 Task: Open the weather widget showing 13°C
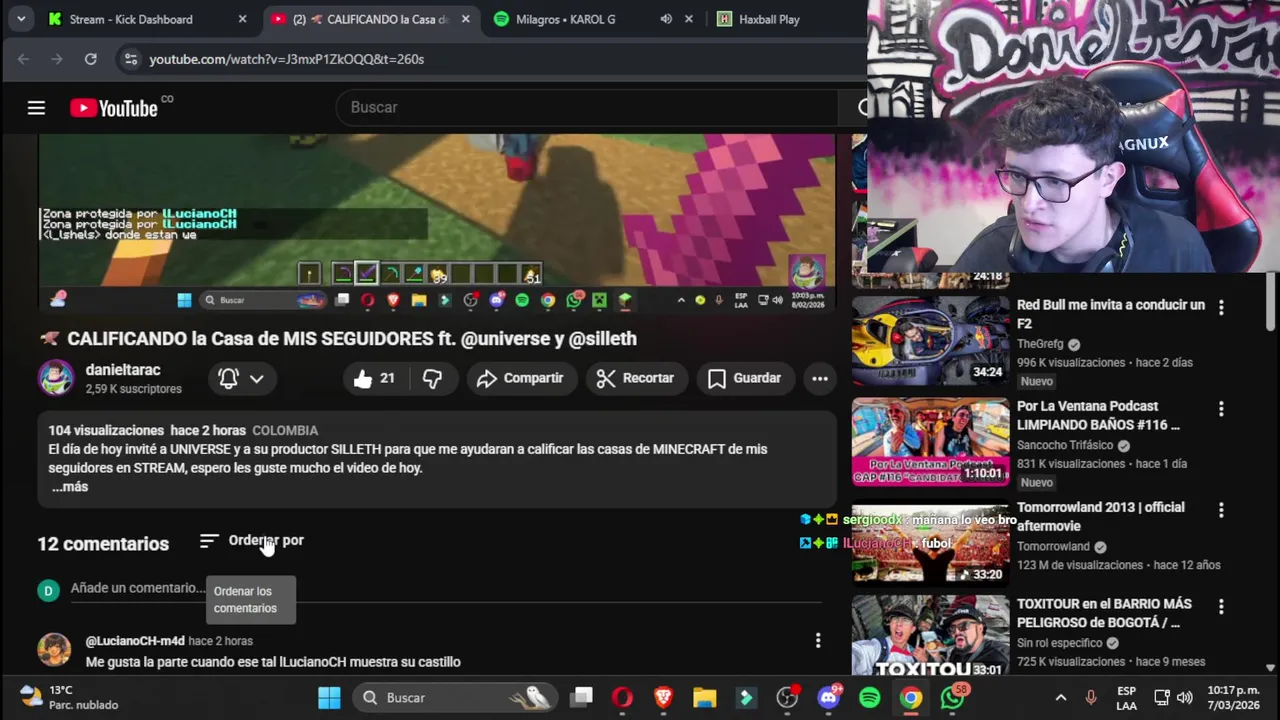70,698
